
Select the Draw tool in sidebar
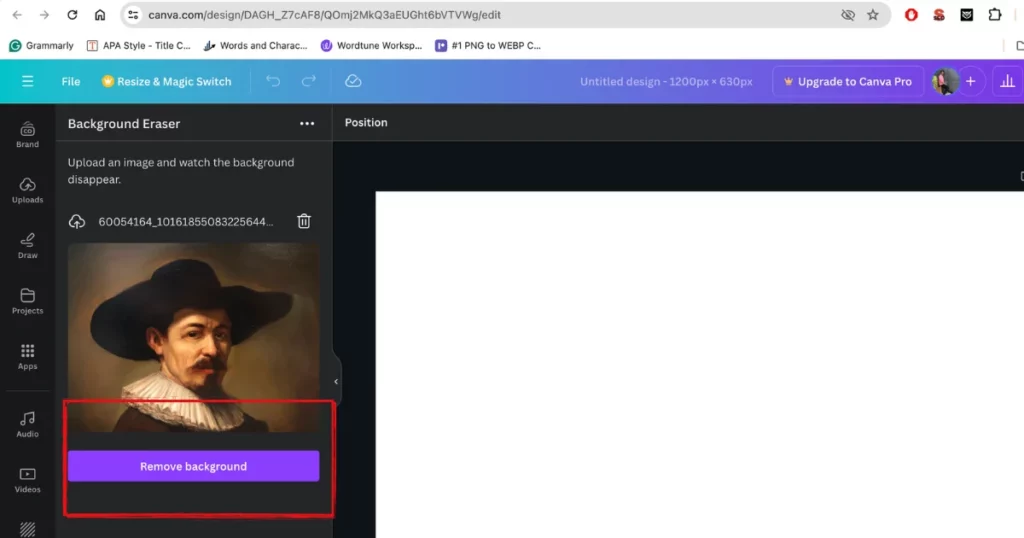tap(27, 245)
